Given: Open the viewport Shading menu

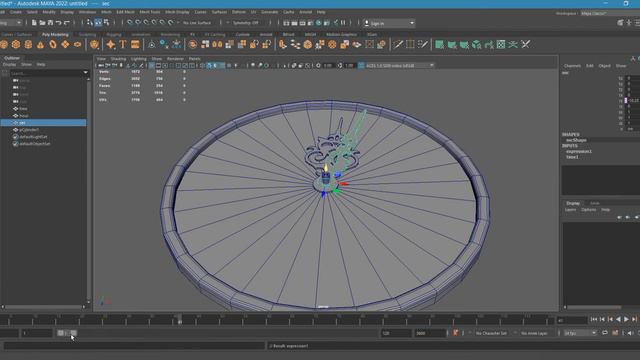Looking at the screenshot, I should [118, 59].
